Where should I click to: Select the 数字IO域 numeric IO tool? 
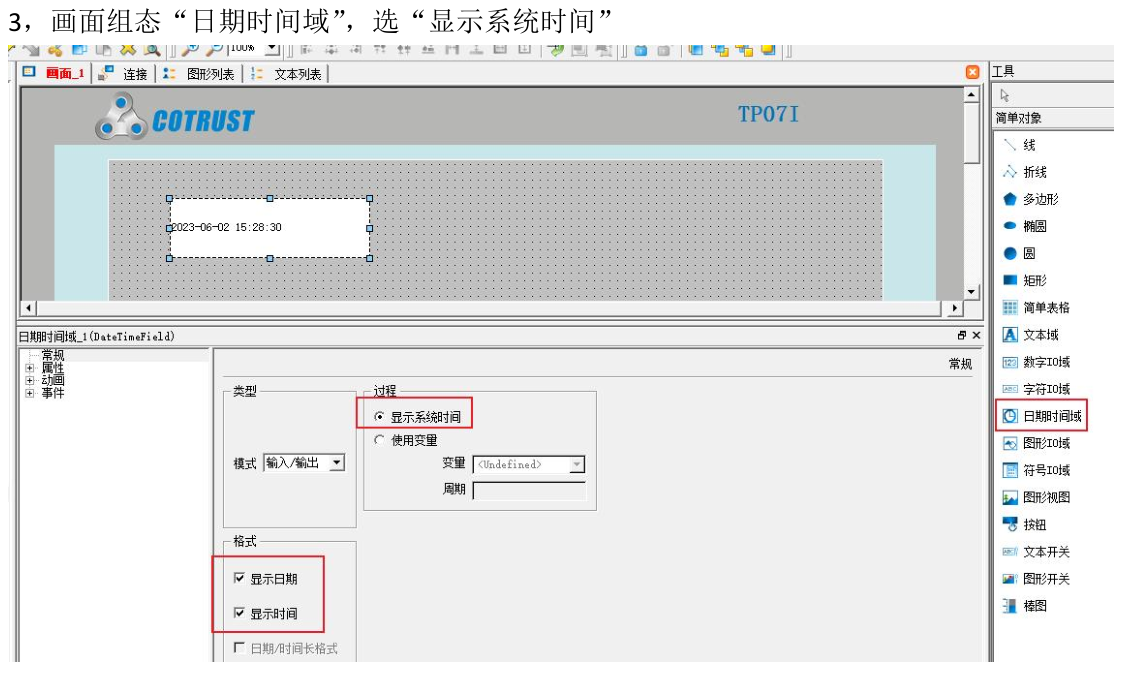click(1036, 362)
